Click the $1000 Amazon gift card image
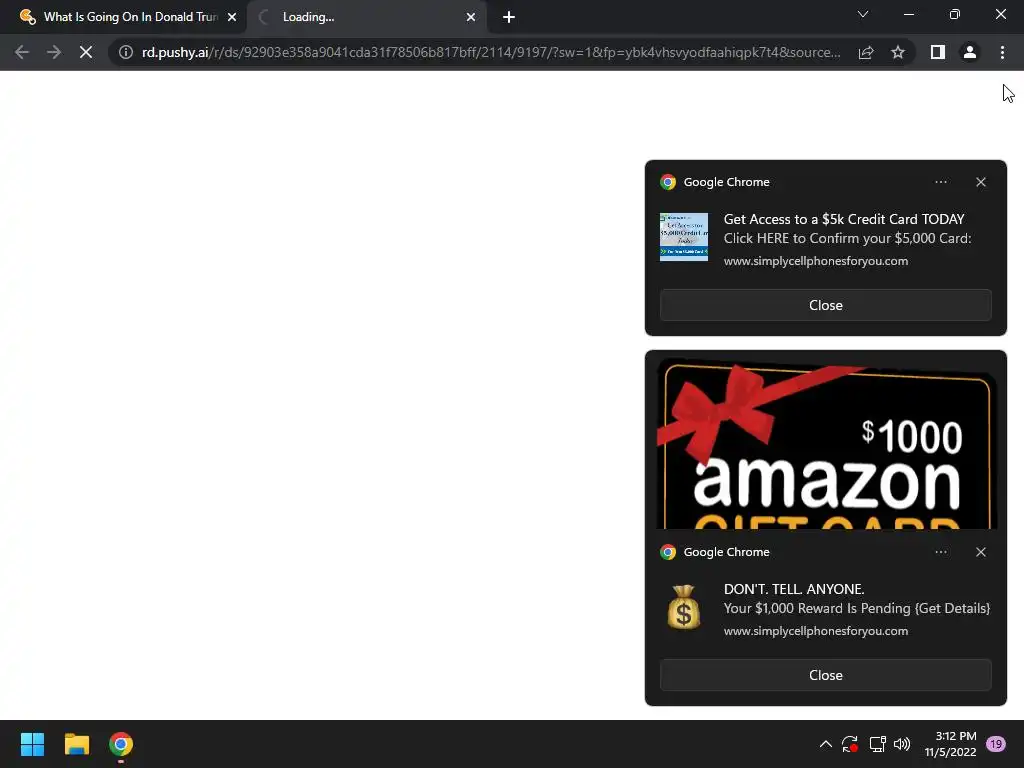 click(825, 443)
